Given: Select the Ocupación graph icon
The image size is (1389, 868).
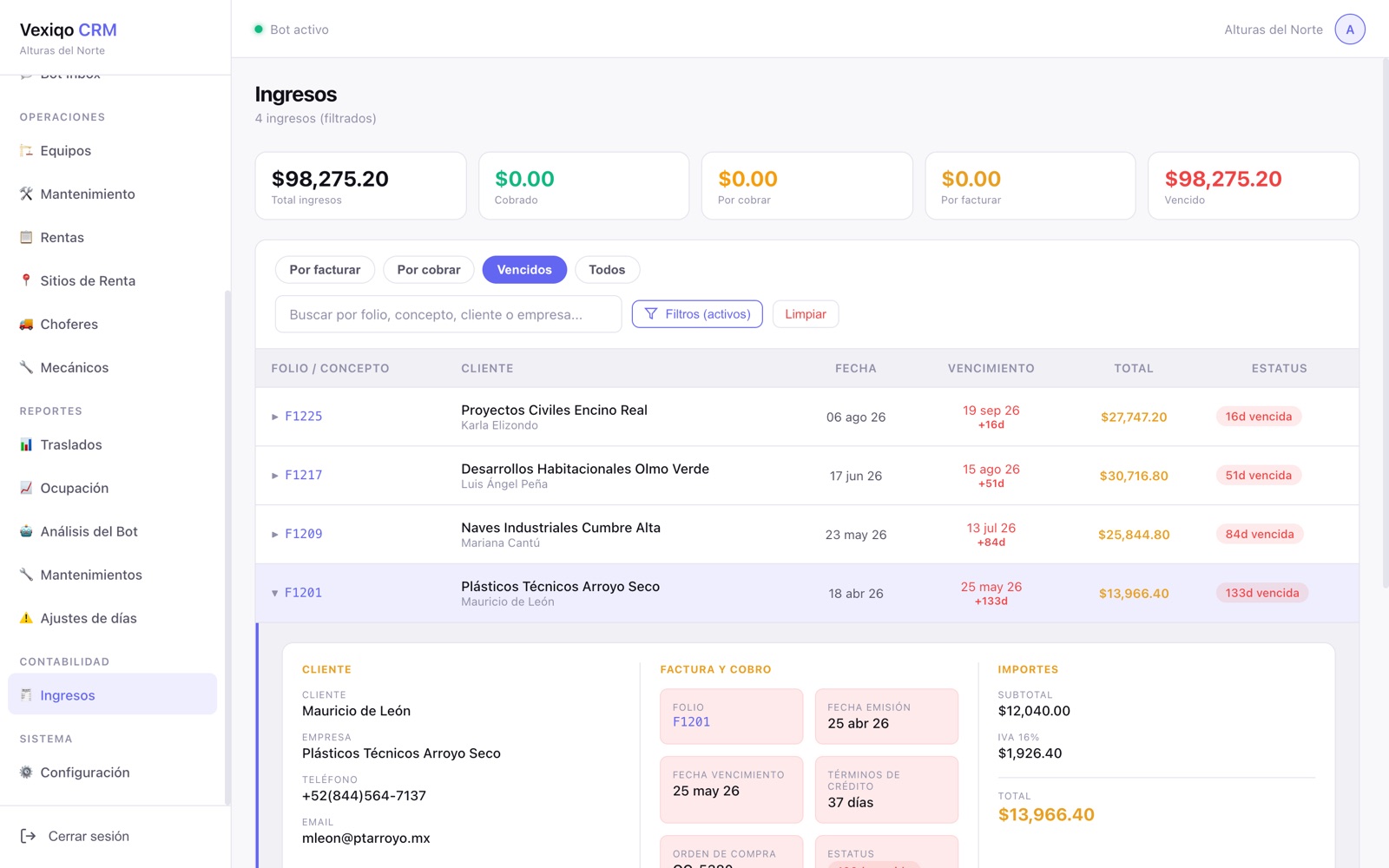Looking at the screenshot, I should (26, 489).
